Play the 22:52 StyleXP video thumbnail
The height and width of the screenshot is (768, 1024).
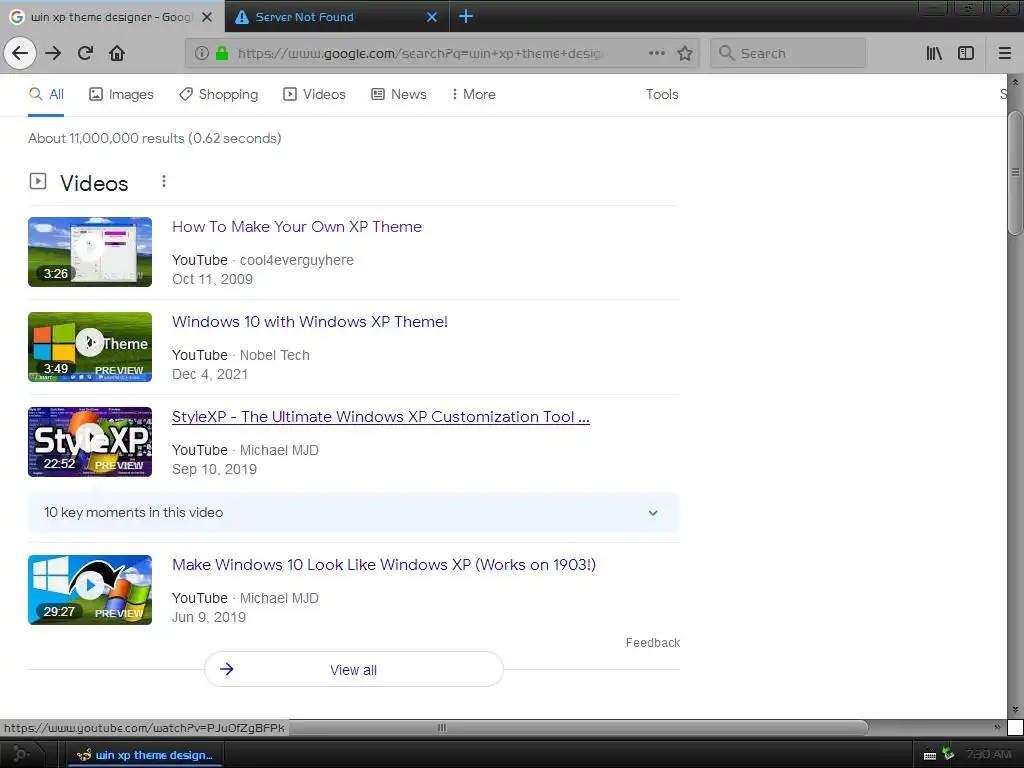coord(90,442)
